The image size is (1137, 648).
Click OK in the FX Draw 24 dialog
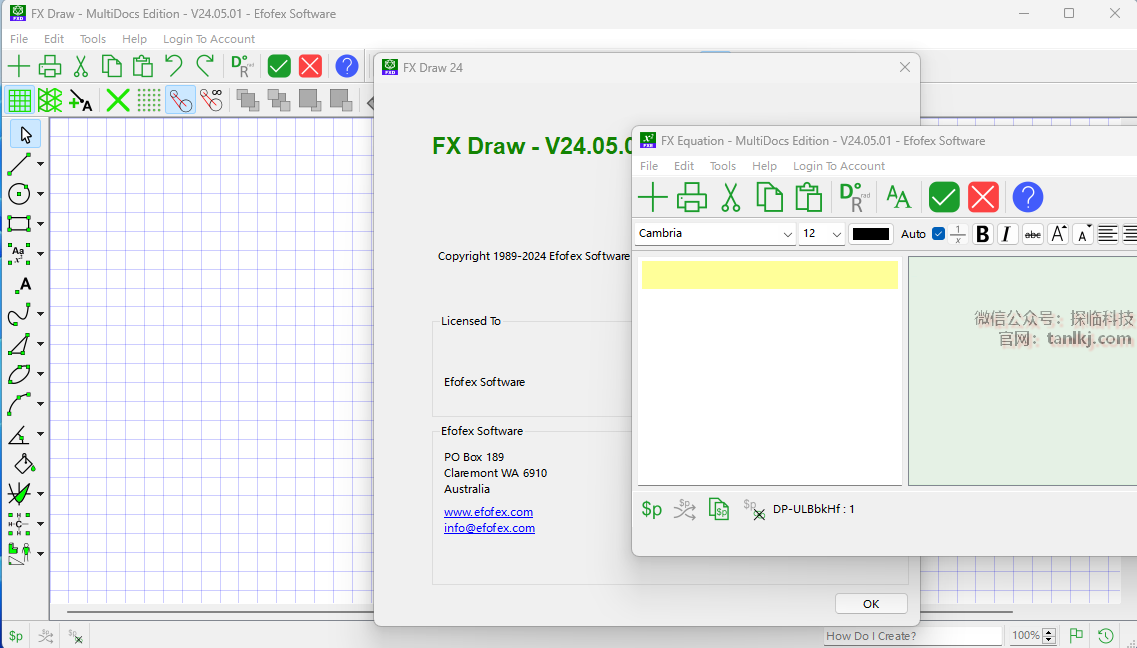(x=870, y=604)
